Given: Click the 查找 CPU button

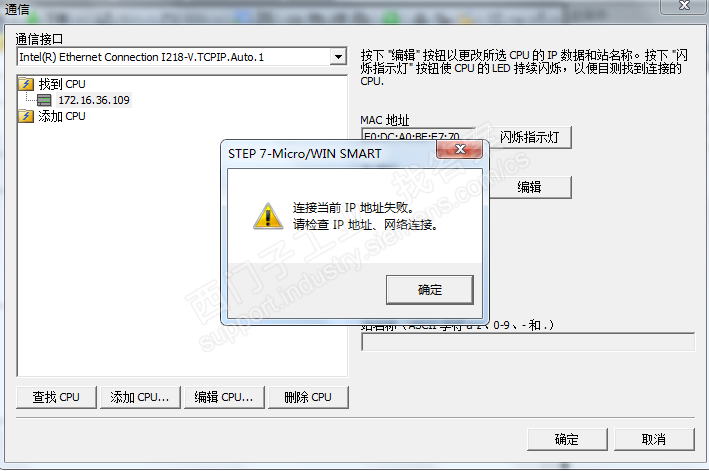Looking at the screenshot, I should (56, 397).
